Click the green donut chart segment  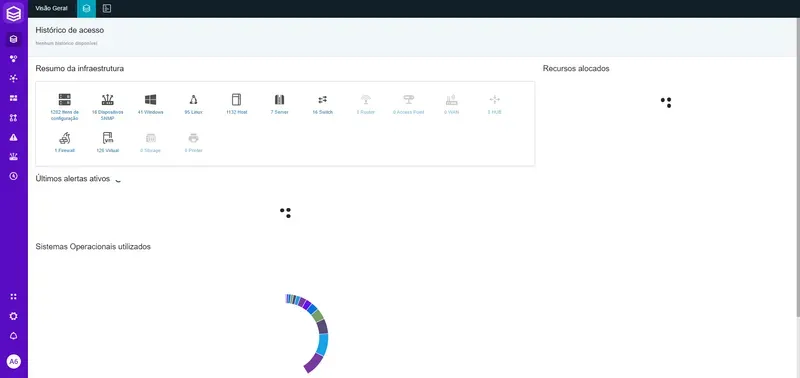[x=317, y=315]
